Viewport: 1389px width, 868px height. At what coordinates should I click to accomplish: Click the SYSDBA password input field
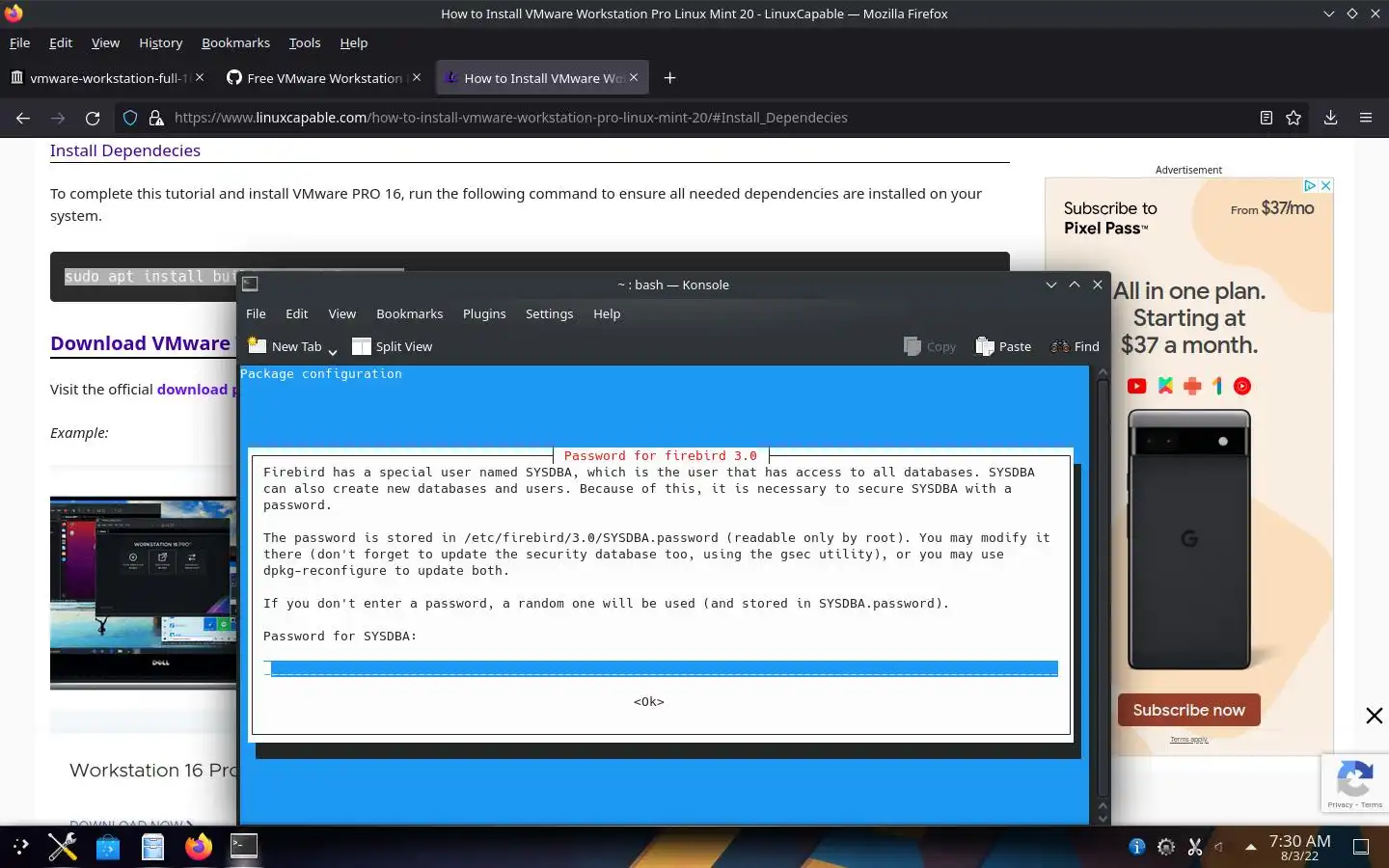coord(661,668)
